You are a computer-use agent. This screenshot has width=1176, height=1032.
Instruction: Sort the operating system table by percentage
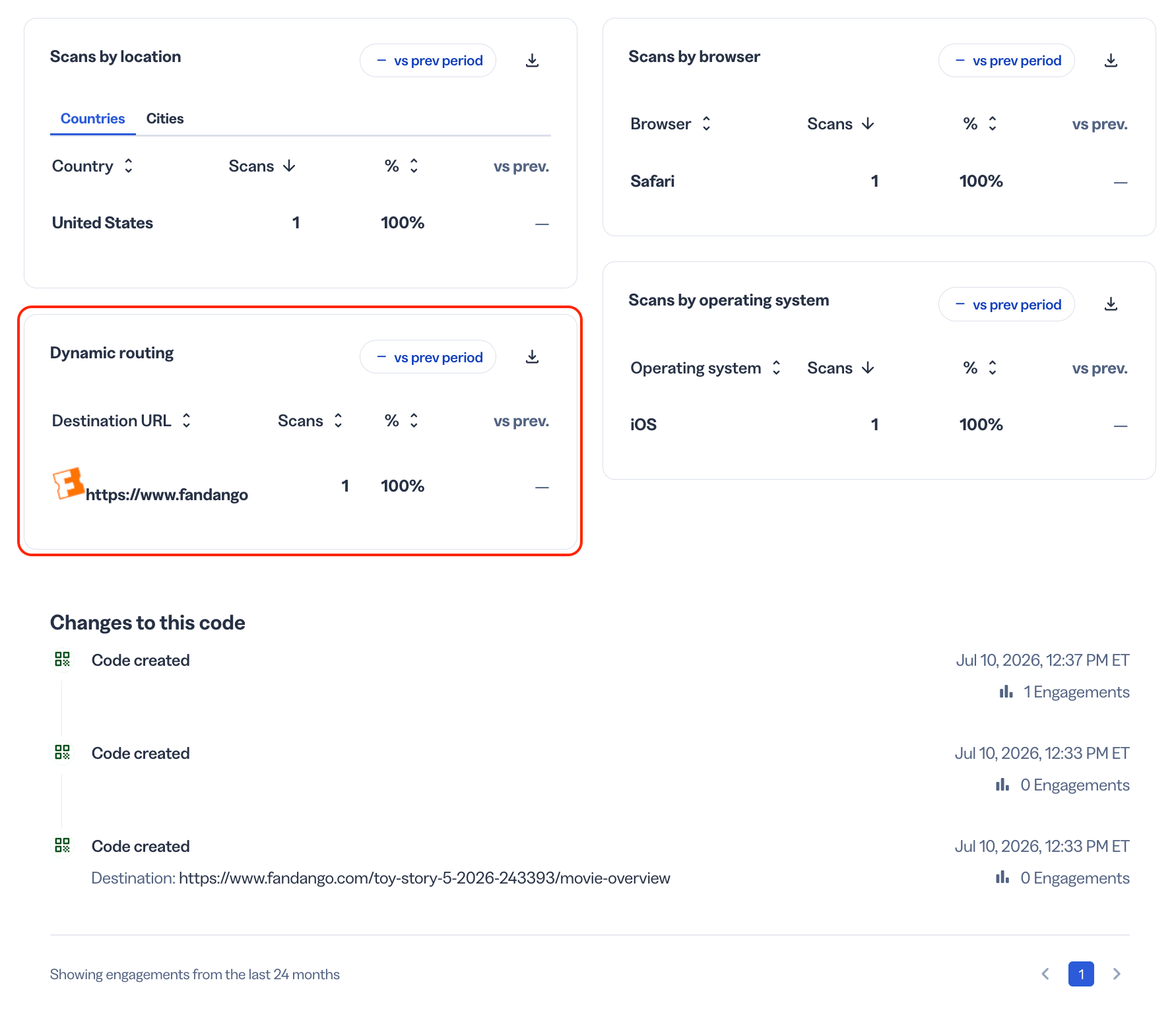pos(981,368)
